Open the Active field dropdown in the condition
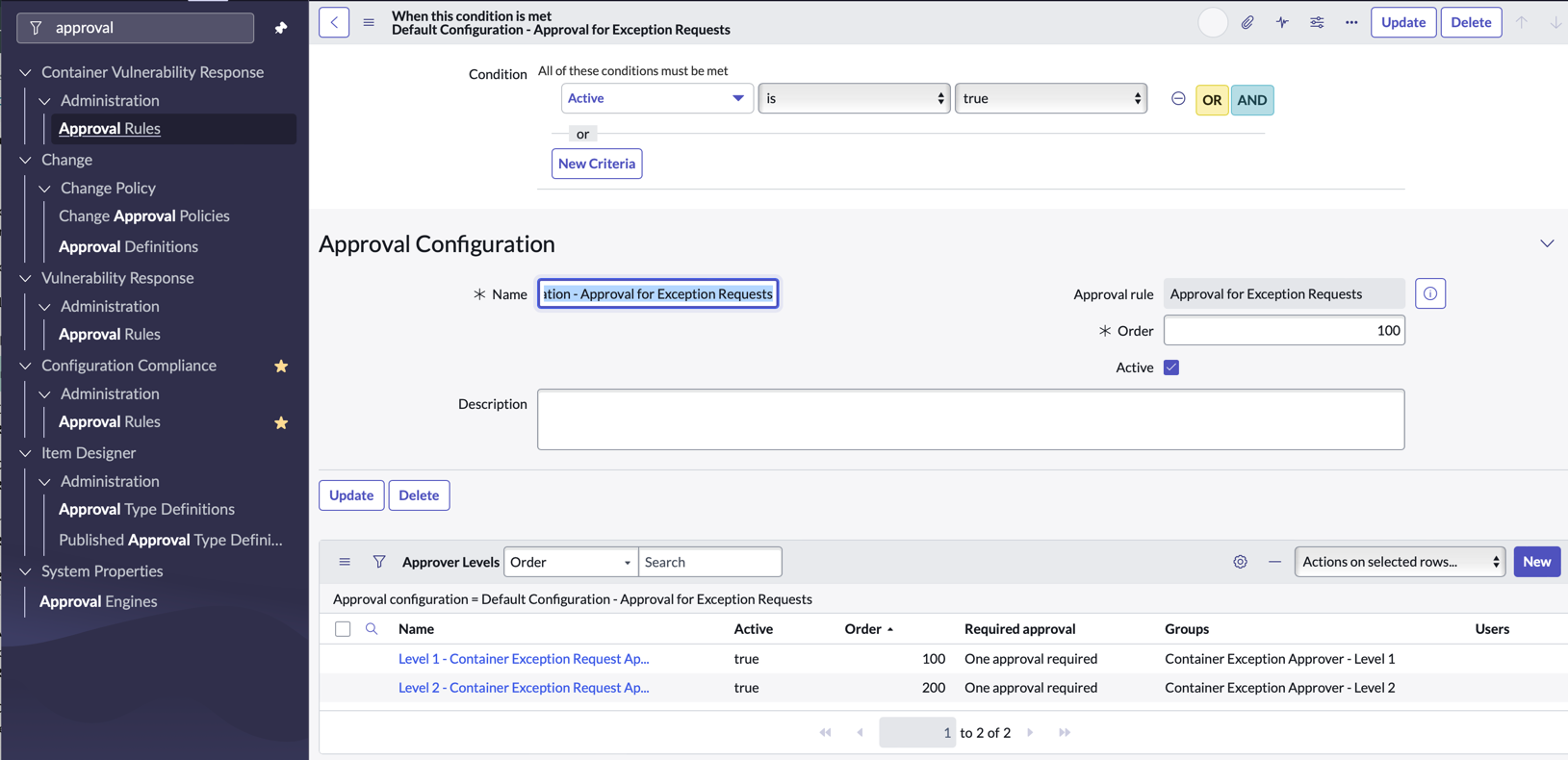1568x760 pixels. click(655, 98)
